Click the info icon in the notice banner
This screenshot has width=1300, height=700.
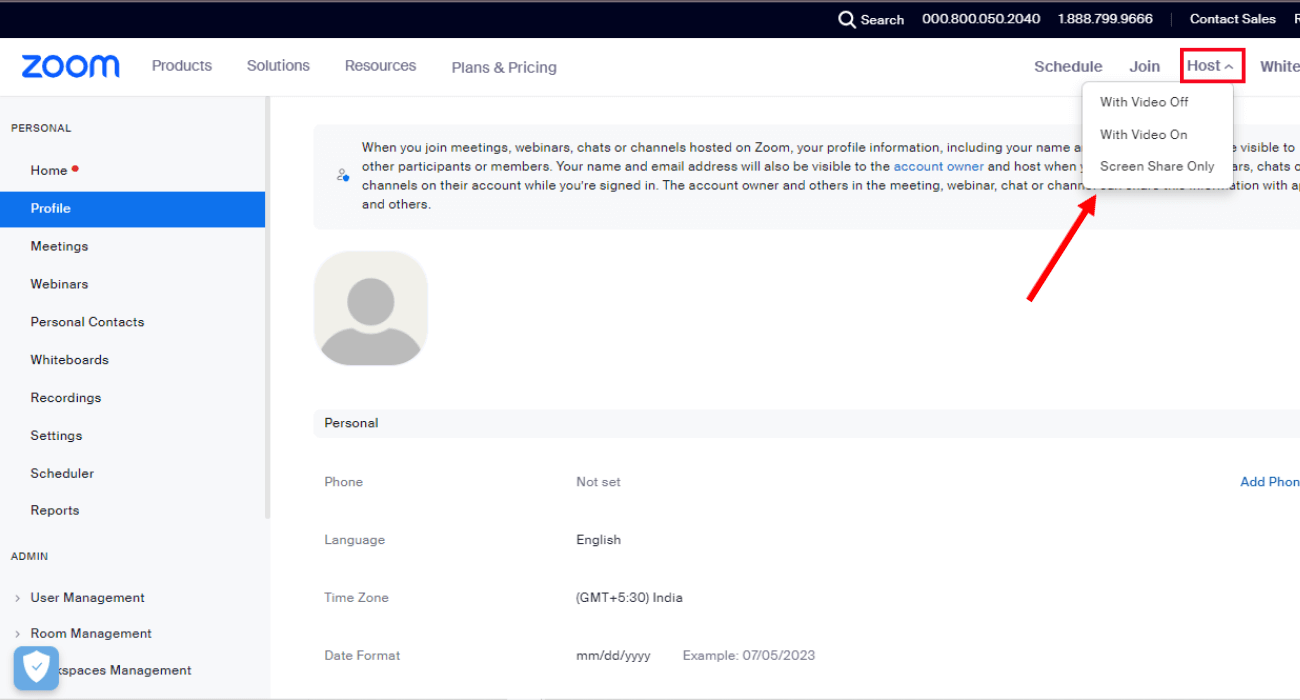[343, 175]
